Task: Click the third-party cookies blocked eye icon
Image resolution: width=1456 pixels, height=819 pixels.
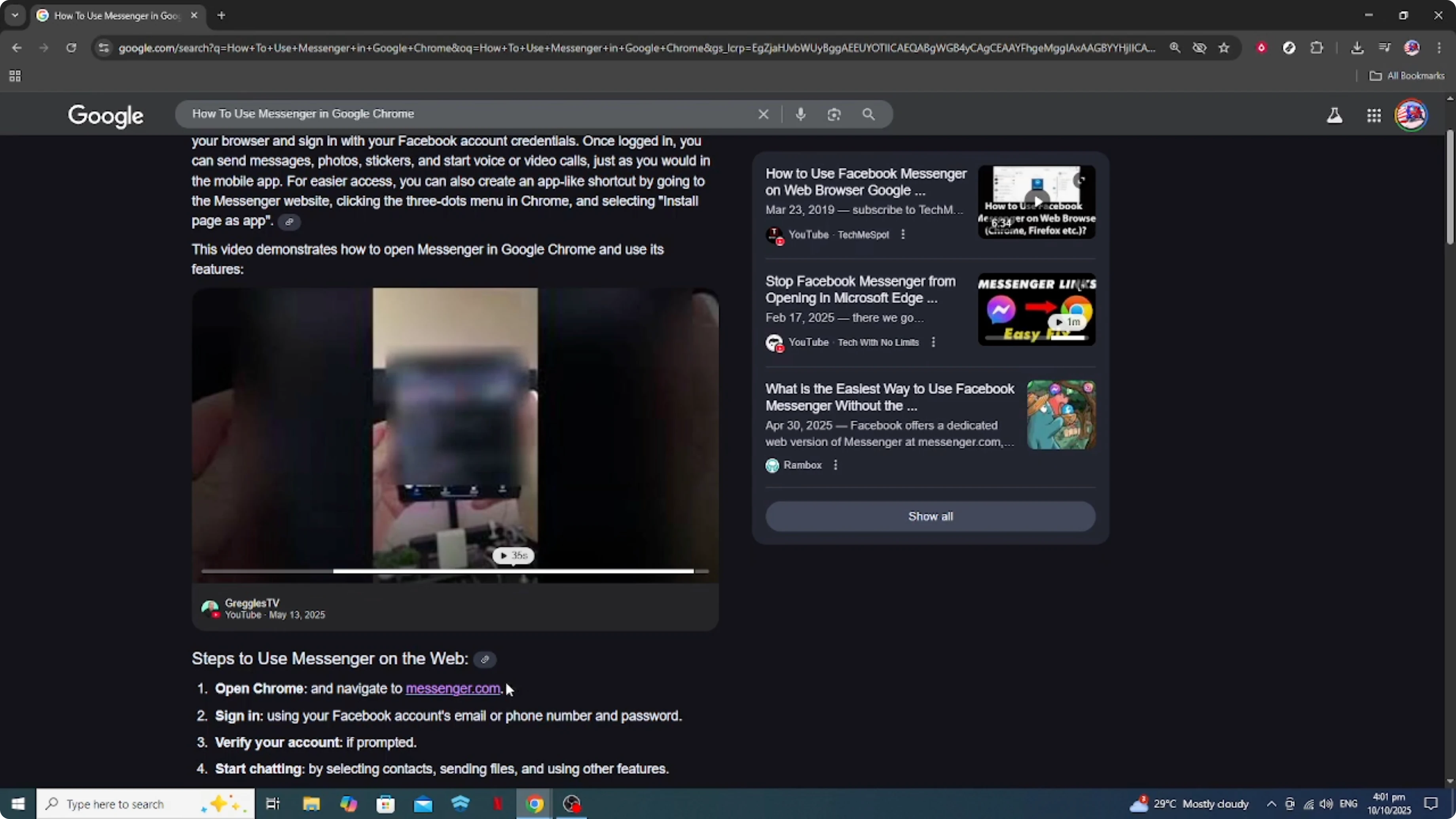Action: tap(1199, 48)
